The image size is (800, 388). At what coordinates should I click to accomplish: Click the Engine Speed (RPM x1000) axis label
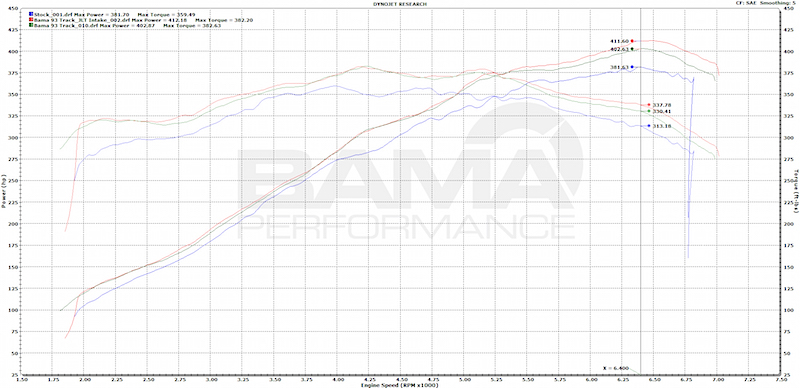(x=401, y=385)
